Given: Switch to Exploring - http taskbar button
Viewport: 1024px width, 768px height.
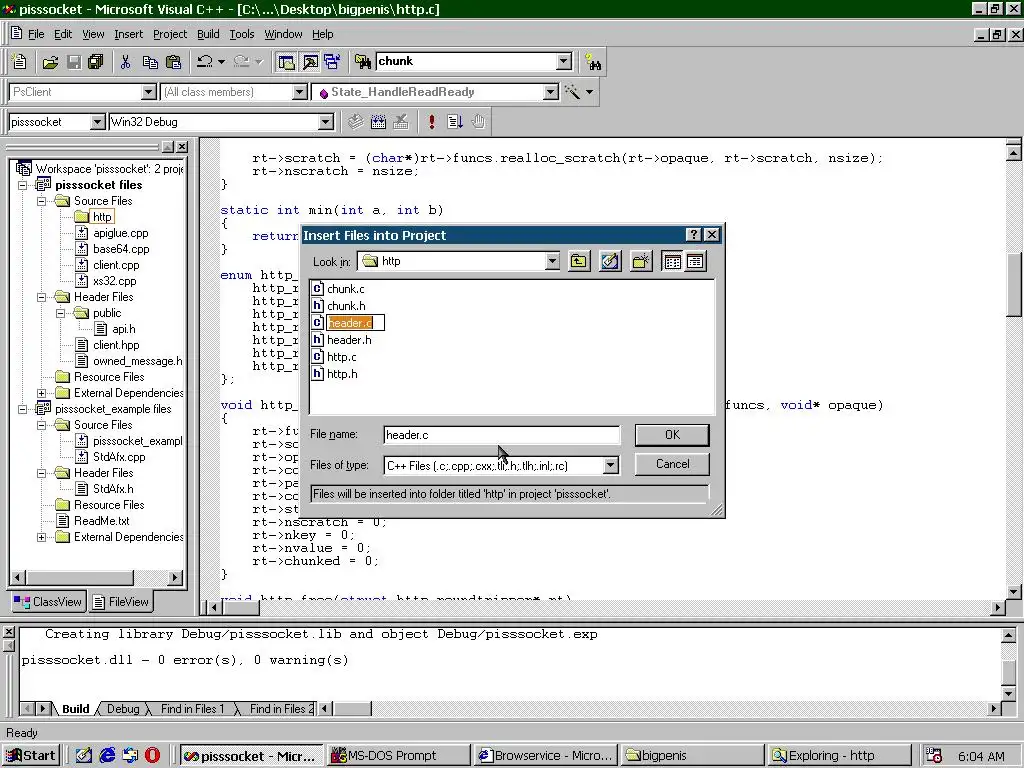Looking at the screenshot, I should point(839,756).
